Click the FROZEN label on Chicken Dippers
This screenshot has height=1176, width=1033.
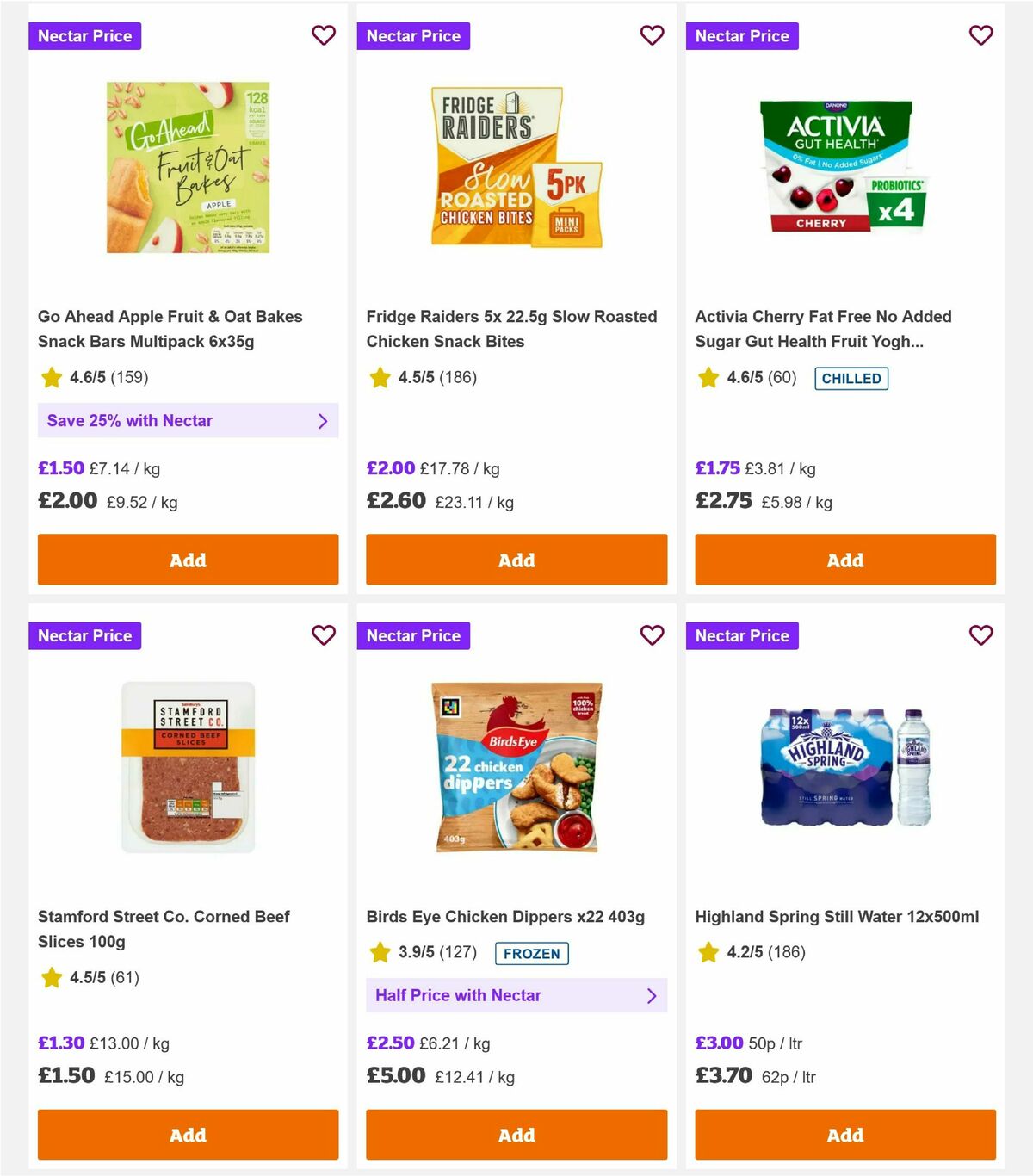[531, 954]
